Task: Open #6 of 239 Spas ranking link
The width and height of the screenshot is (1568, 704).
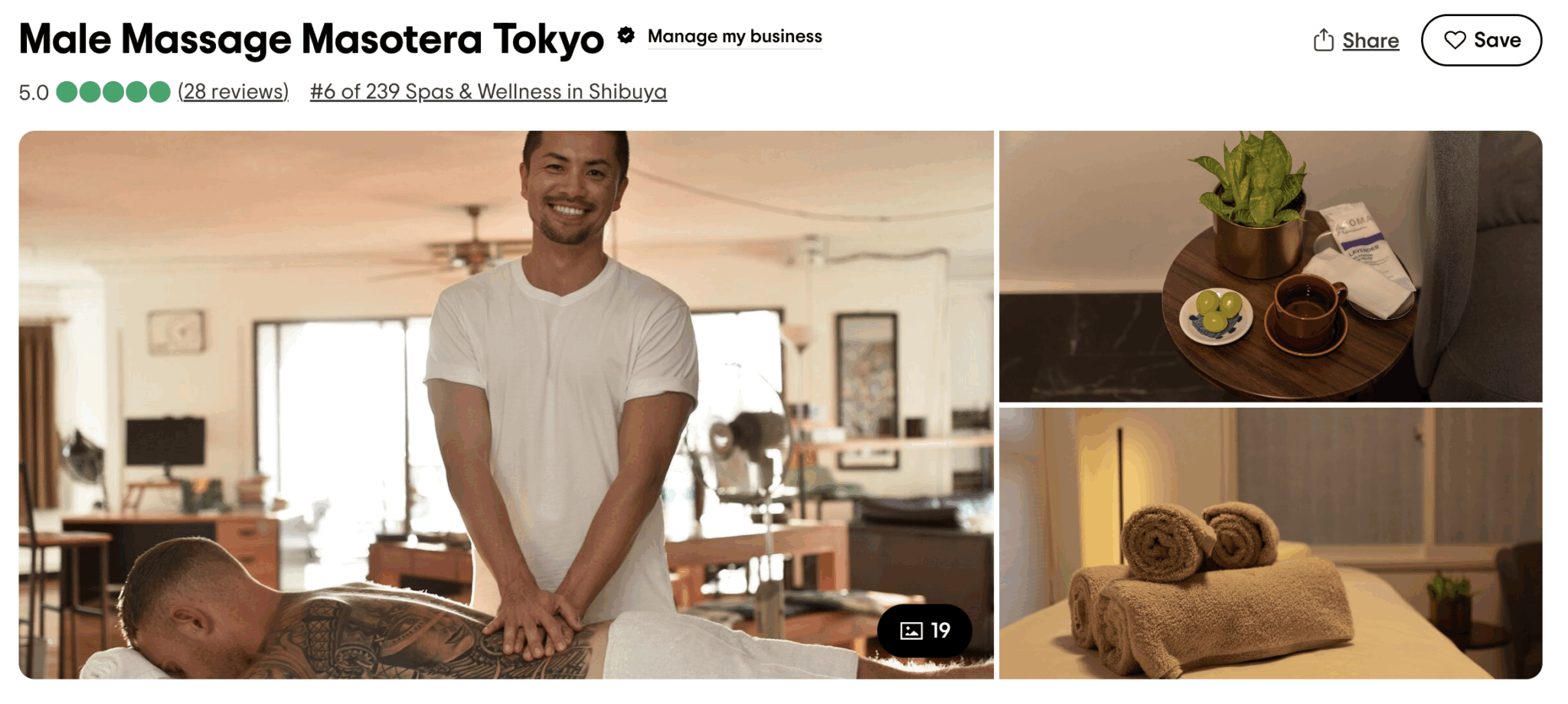Action: point(488,92)
